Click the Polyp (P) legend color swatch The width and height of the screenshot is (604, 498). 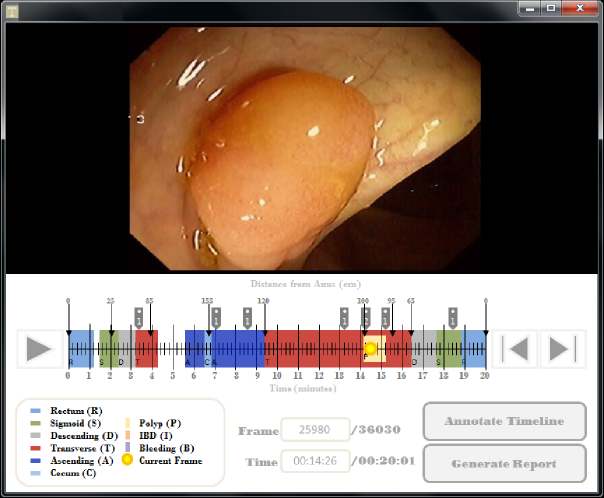(128, 423)
